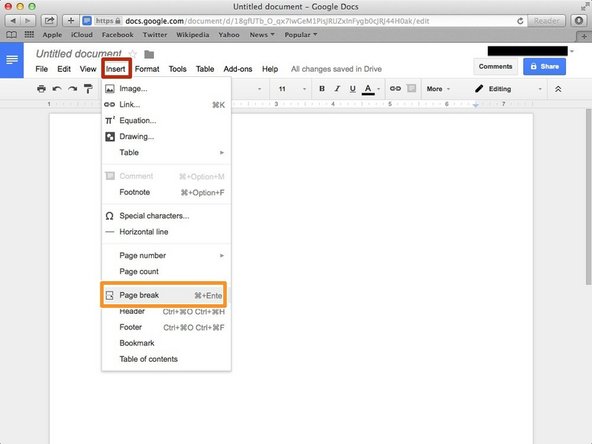Click the URL address field
Image resolution: width=592 pixels, height=444 pixels.
click(x=304, y=21)
